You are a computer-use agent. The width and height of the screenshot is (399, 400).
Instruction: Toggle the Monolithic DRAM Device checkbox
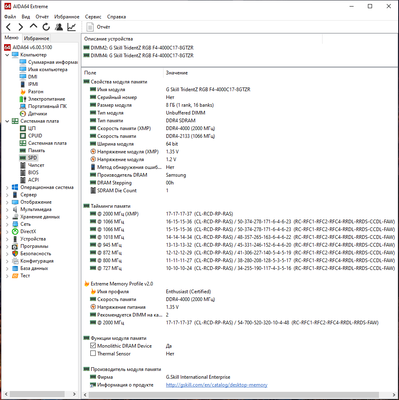93,346
